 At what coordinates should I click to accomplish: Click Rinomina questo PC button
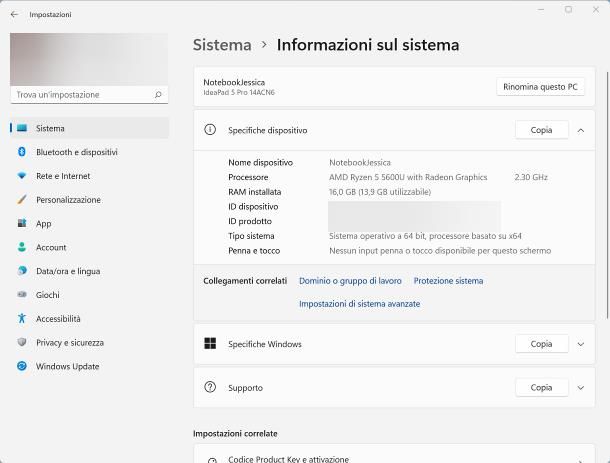click(x=540, y=87)
